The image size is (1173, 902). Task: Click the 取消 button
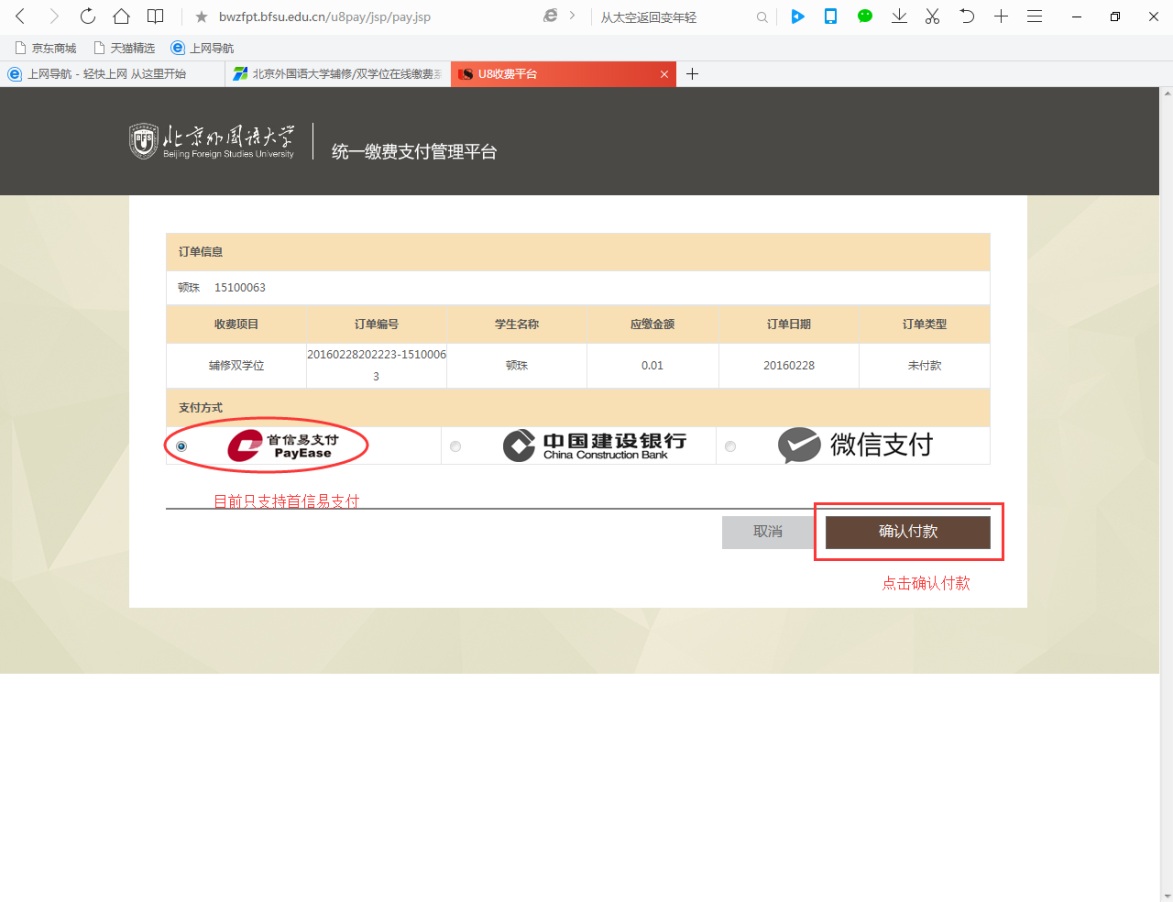pos(767,532)
